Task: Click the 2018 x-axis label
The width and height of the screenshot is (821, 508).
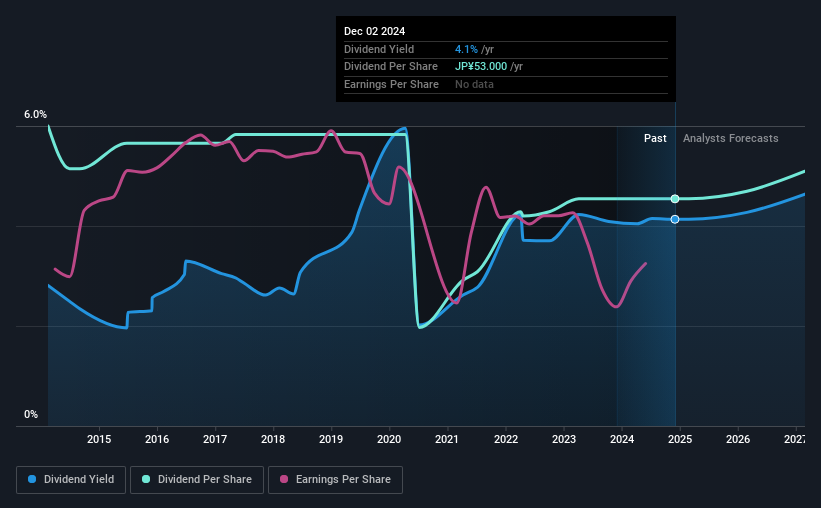Action: pos(273,439)
